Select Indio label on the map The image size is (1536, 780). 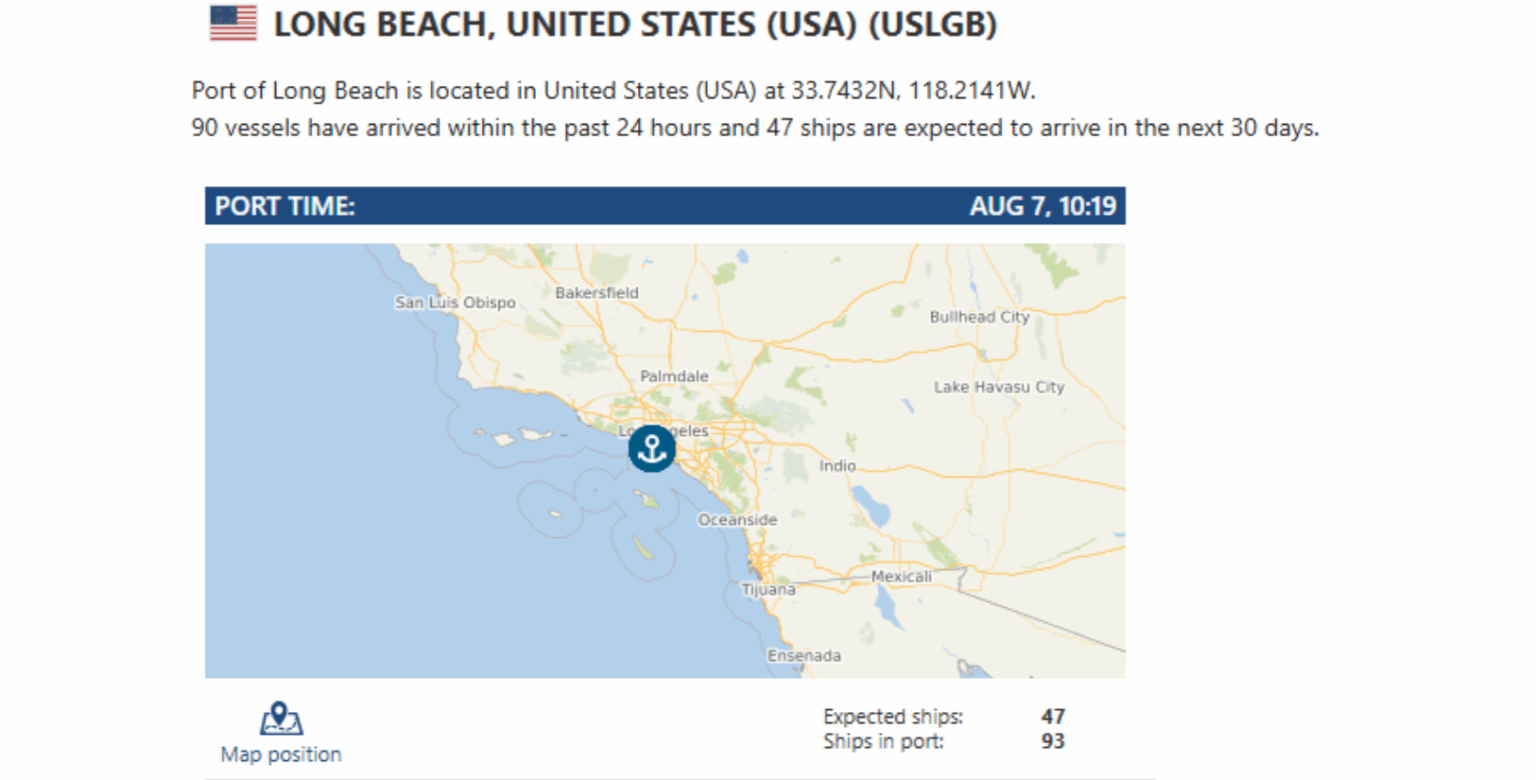pyautogui.click(x=837, y=466)
